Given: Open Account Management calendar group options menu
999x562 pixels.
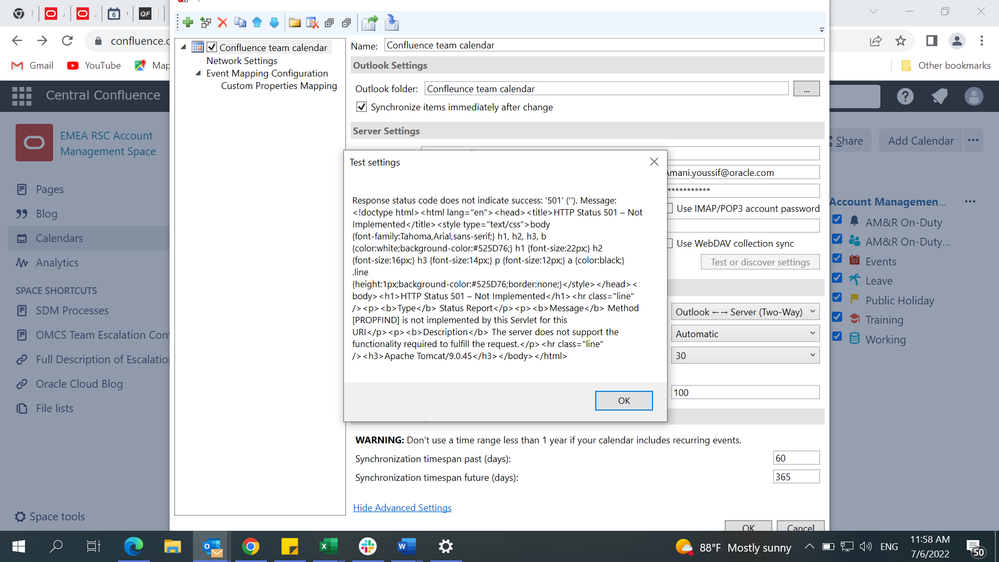Looking at the screenshot, I should click(x=970, y=201).
